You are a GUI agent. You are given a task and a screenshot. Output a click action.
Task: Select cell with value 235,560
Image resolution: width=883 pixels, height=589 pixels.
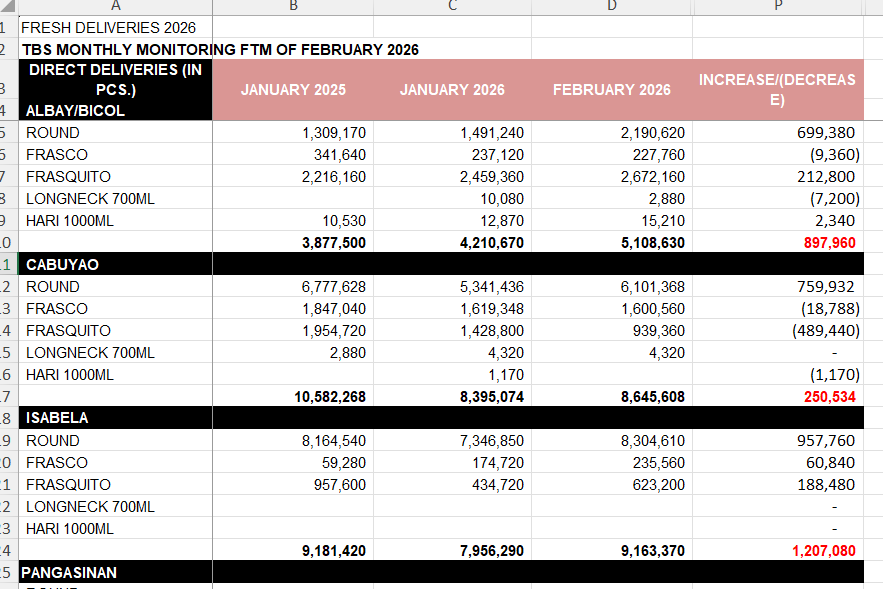612,462
